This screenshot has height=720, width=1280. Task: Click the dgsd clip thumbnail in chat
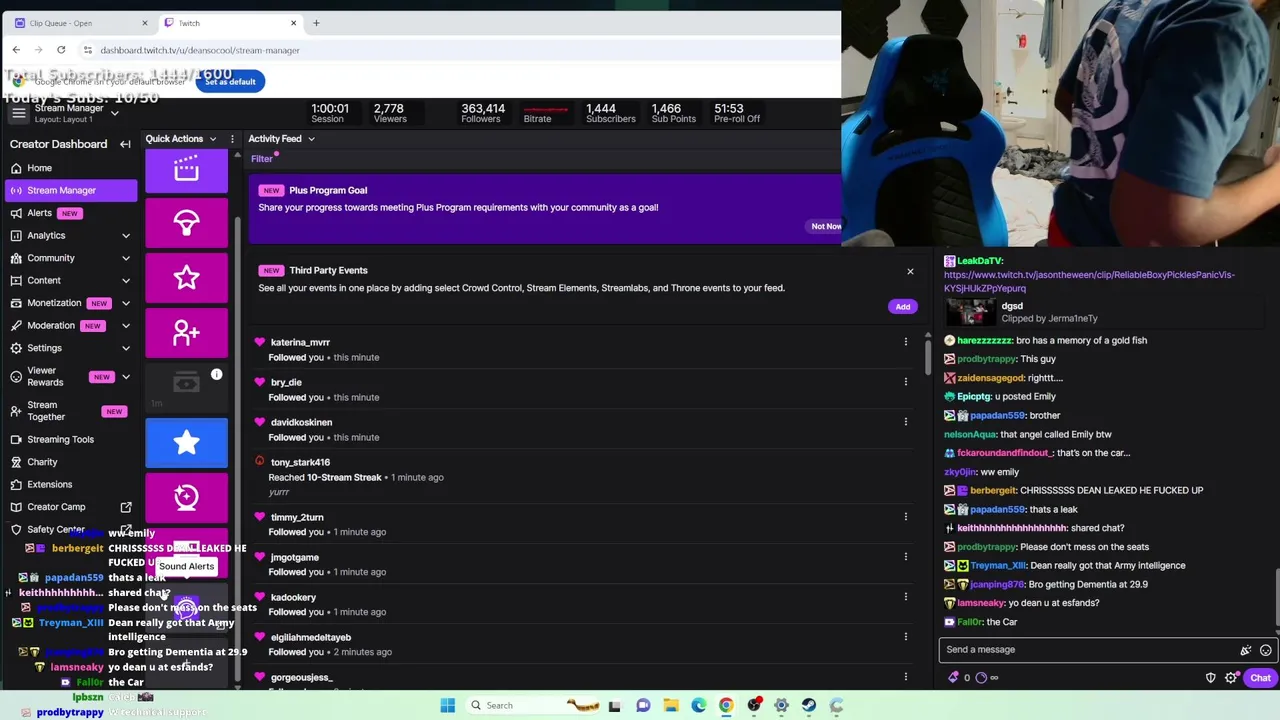(970, 312)
